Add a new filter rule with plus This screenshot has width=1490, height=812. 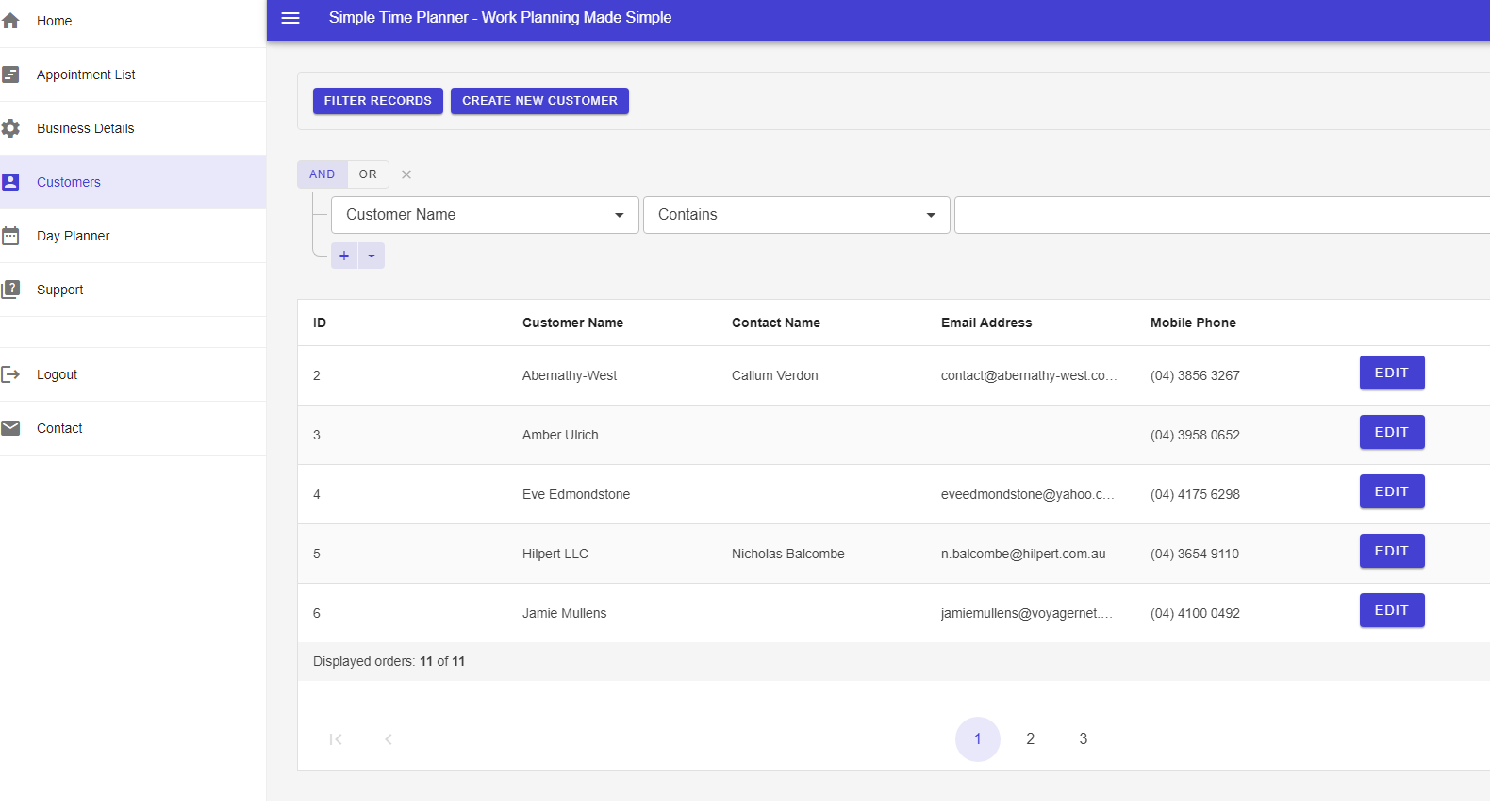tap(344, 256)
